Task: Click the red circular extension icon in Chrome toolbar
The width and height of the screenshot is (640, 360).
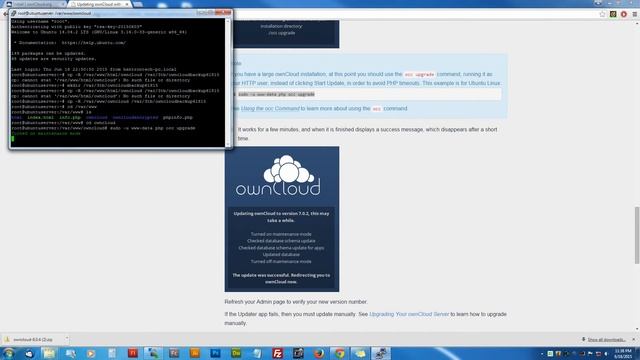Action: (x=624, y=14)
